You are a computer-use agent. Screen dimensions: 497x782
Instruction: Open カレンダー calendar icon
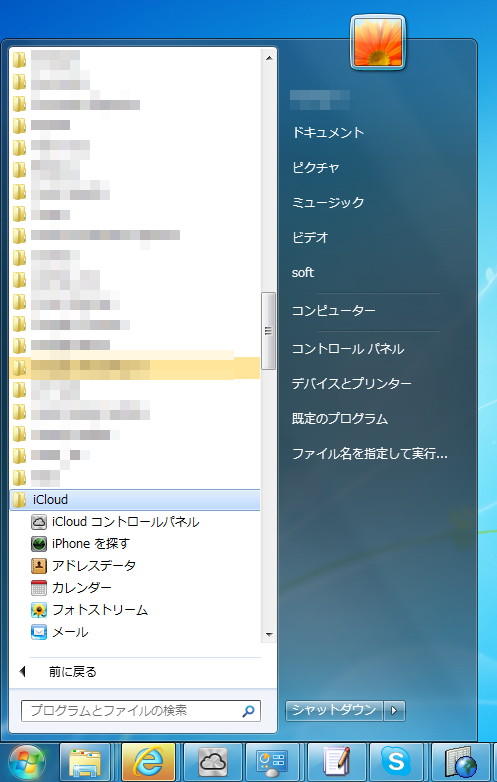click(39, 588)
